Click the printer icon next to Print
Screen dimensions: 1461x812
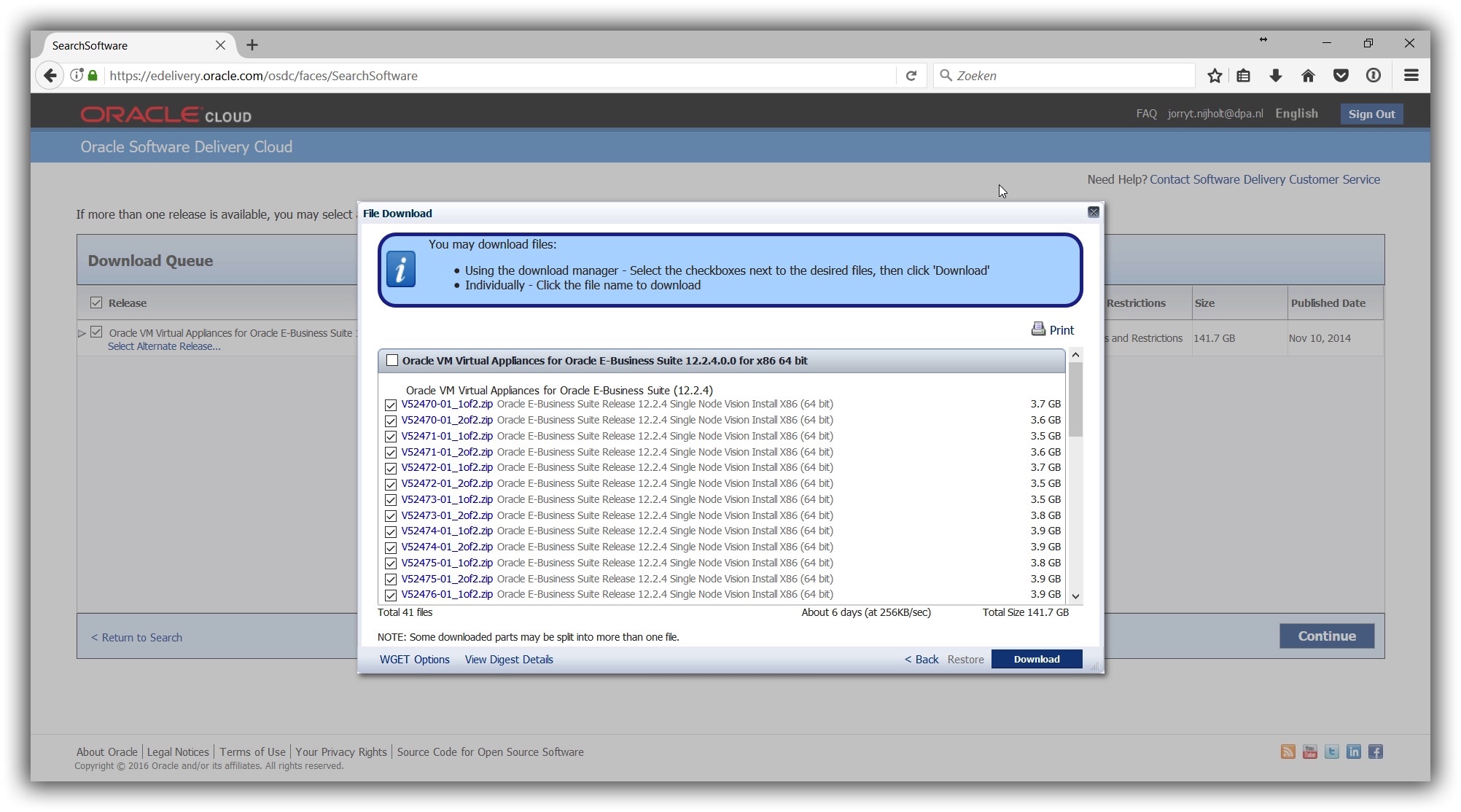(1038, 329)
